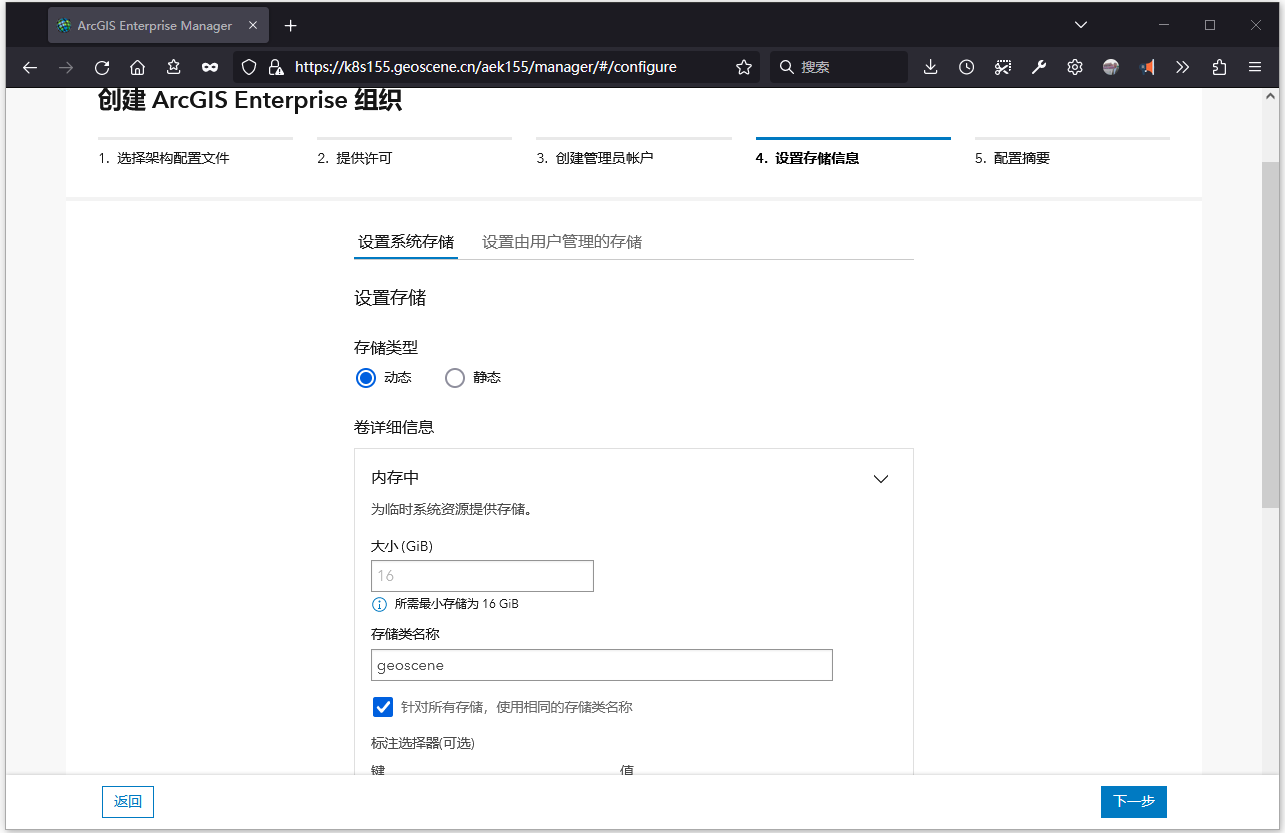The height and width of the screenshot is (833, 1285).
Task: Open developer tools wrench icon
Action: pyautogui.click(x=1039, y=67)
